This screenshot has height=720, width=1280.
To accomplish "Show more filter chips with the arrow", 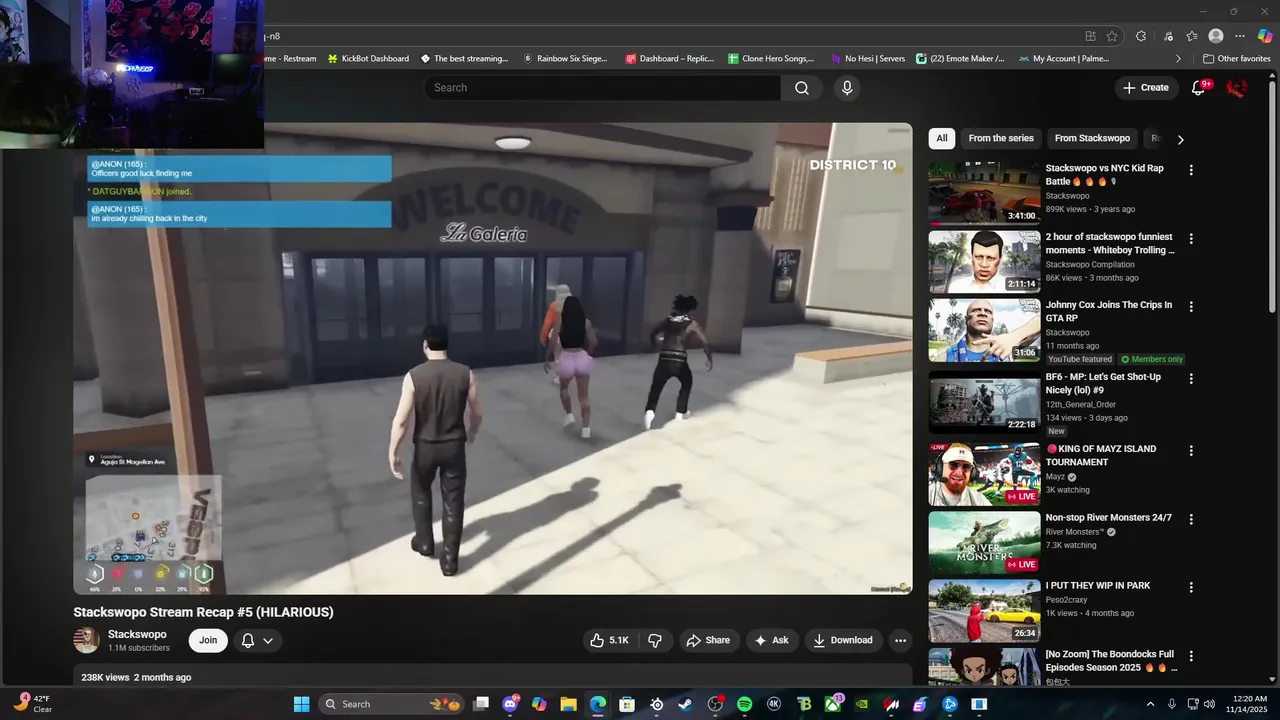I will [x=1180, y=139].
